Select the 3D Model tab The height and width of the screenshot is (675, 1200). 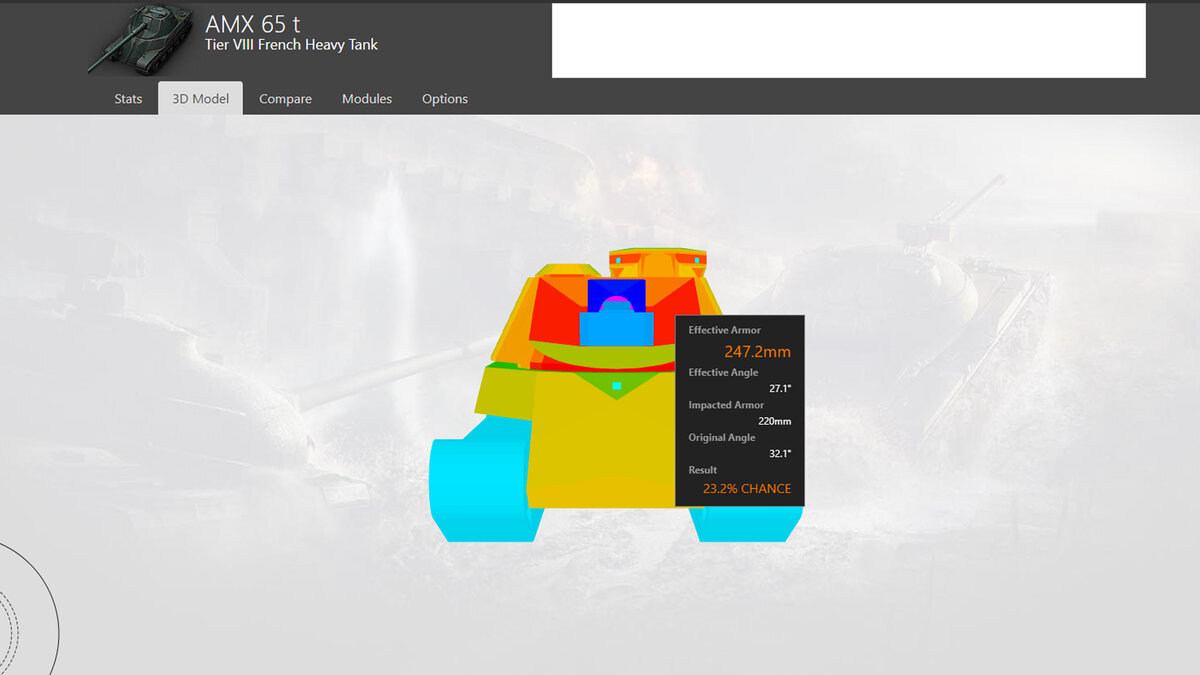[200, 98]
